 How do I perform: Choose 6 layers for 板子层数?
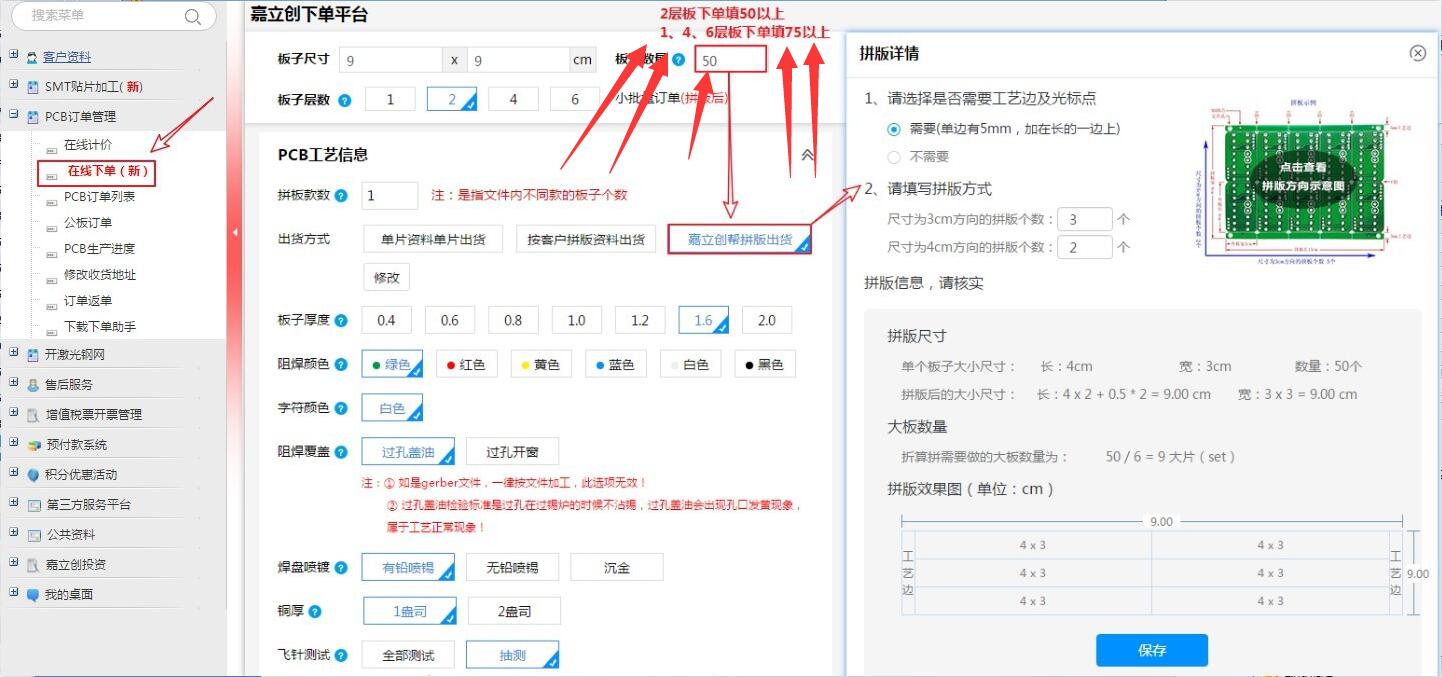[x=576, y=99]
